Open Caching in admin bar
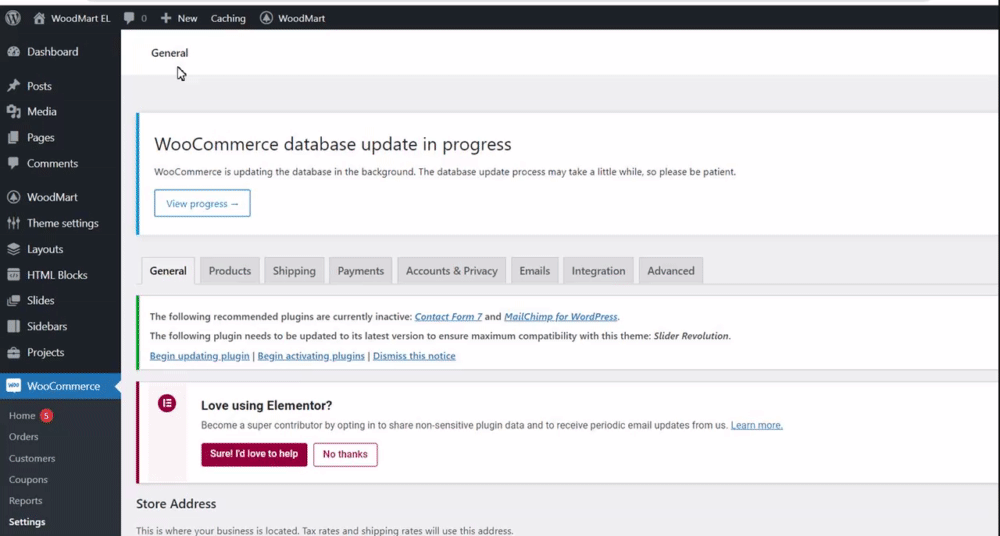Viewport: 1000px width, 536px height. (x=228, y=18)
